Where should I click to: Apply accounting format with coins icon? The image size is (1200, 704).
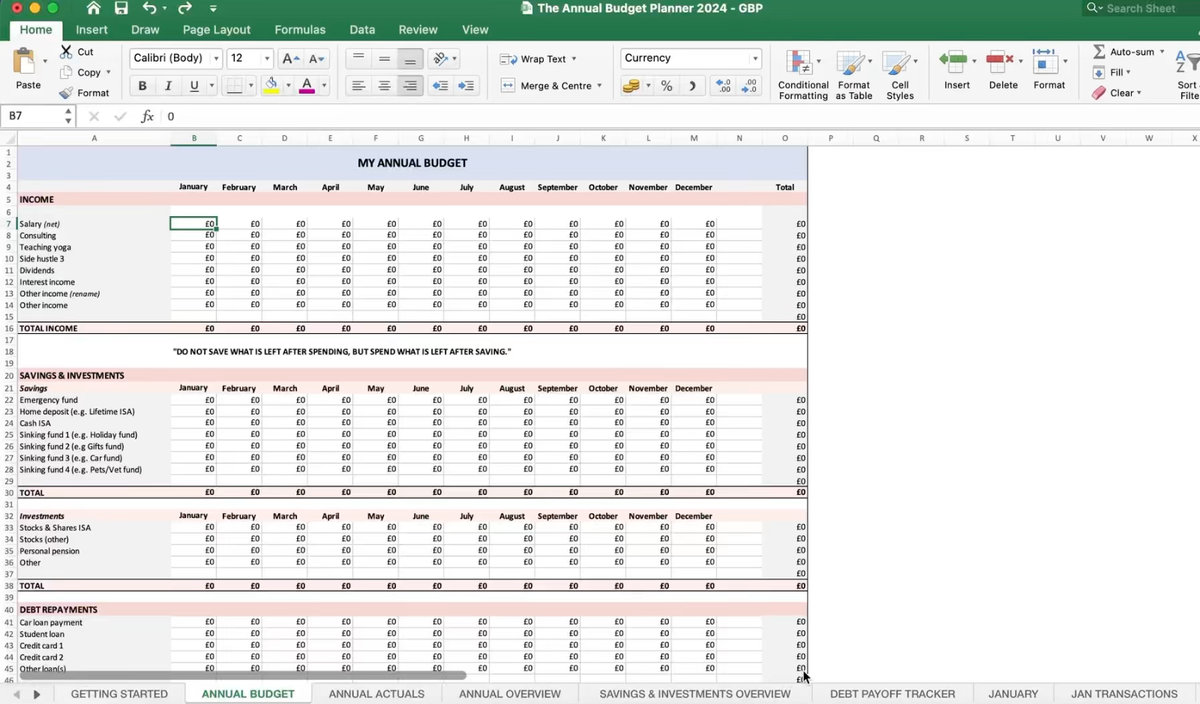click(631, 86)
